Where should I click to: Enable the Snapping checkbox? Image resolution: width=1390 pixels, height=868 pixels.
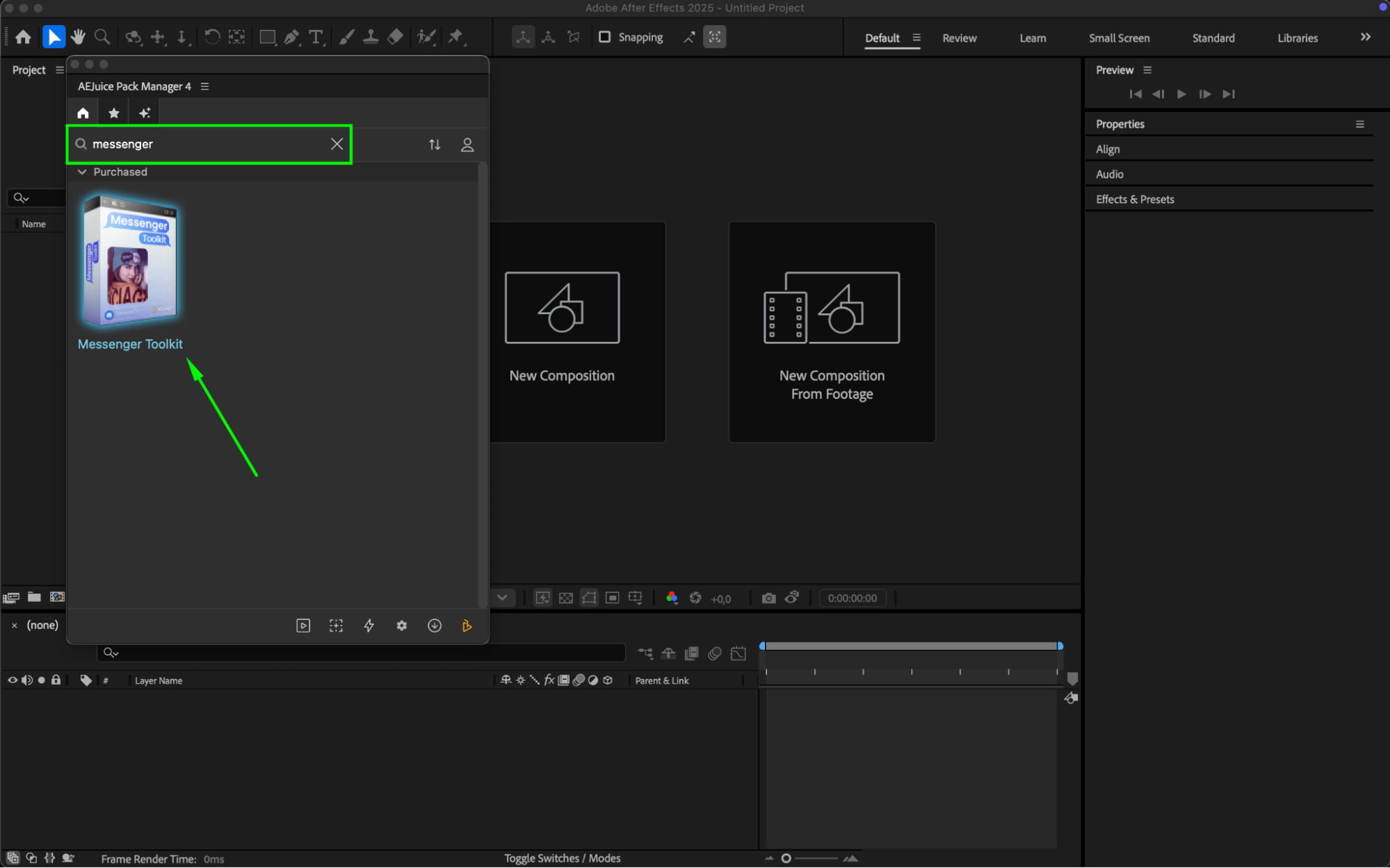pyautogui.click(x=605, y=37)
